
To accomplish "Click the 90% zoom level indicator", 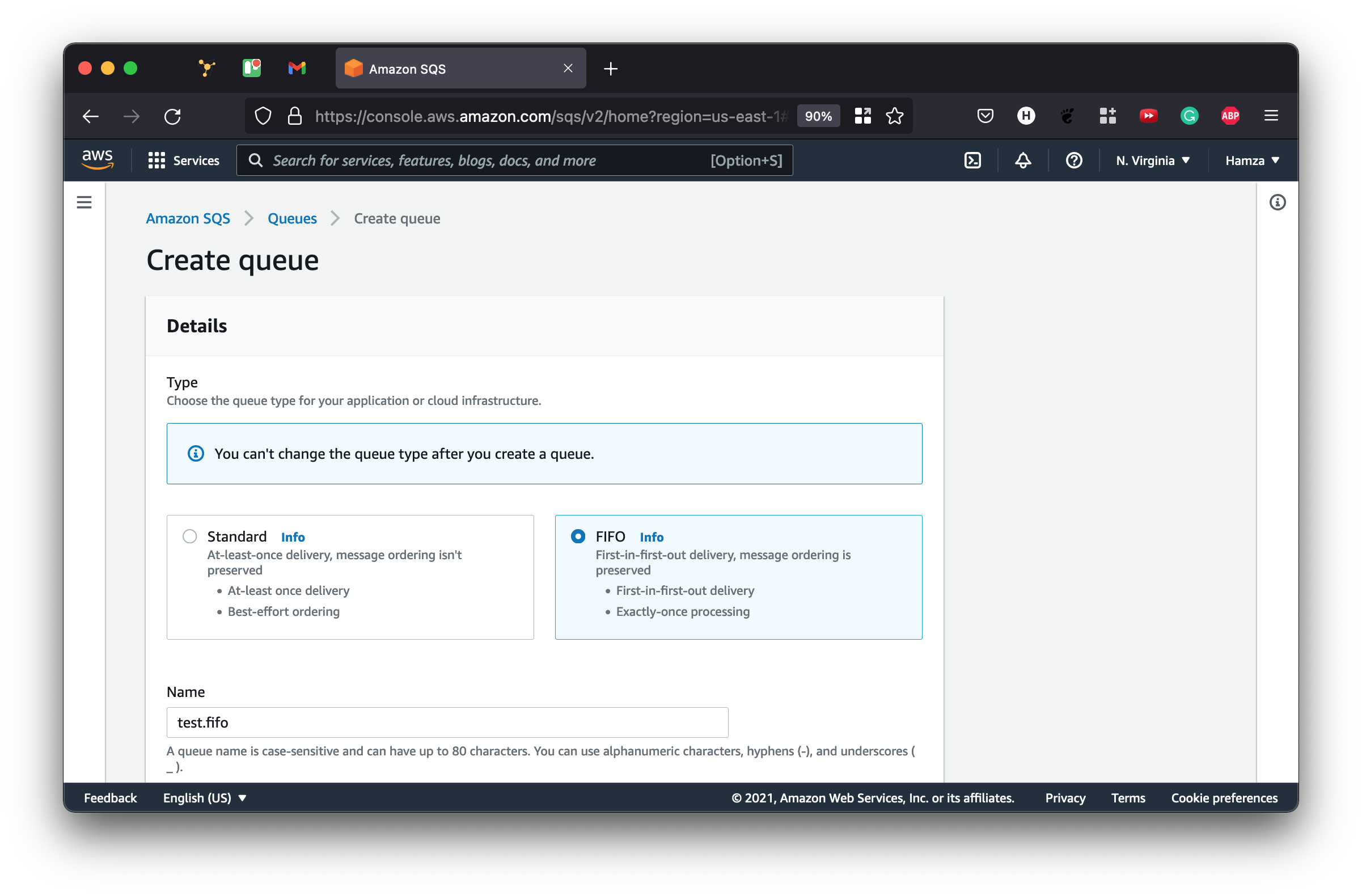I will (x=818, y=116).
